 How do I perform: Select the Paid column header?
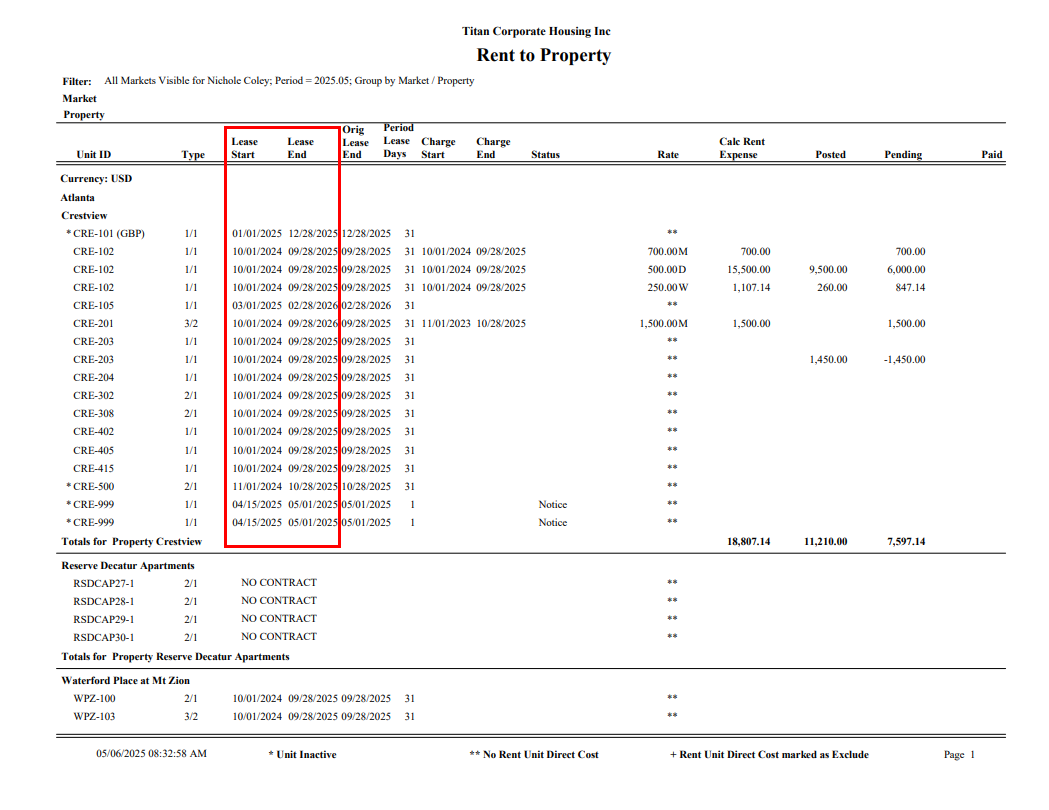pyautogui.click(x=991, y=155)
